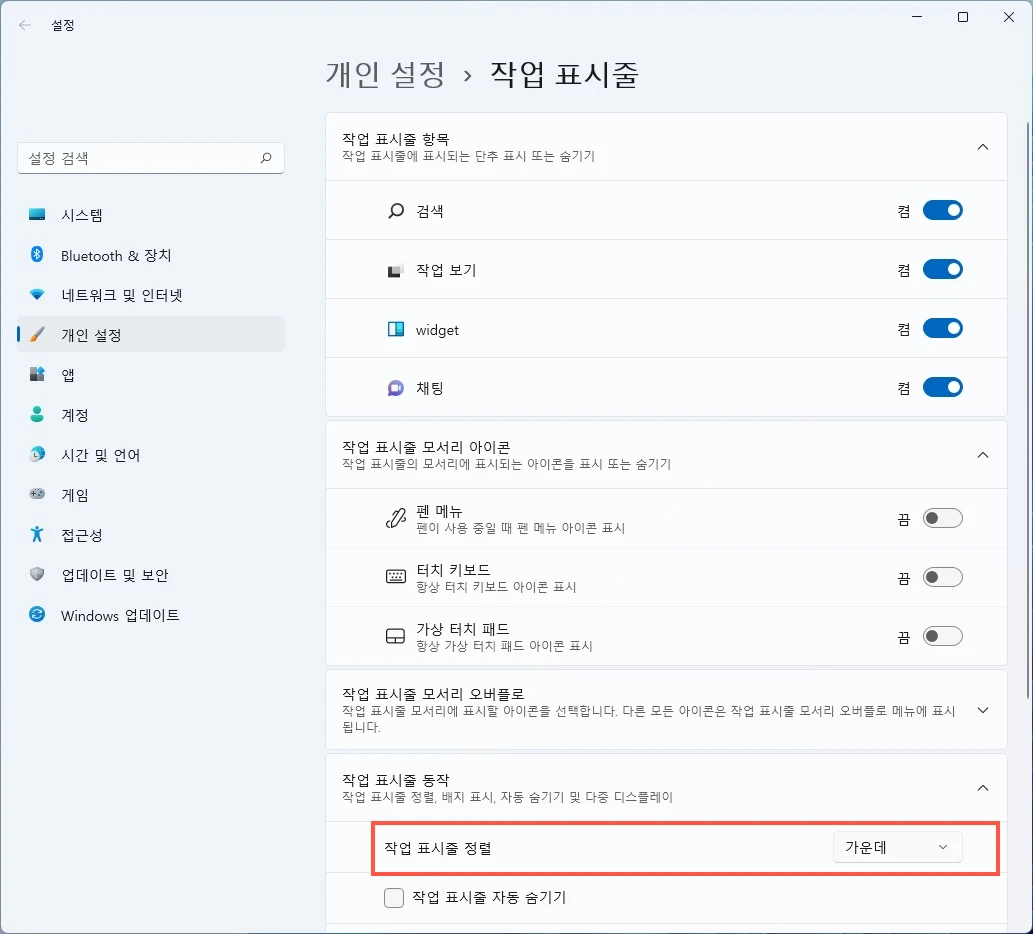Click the gamepad icon next to 게임
The image size is (1033, 934).
tap(37, 494)
